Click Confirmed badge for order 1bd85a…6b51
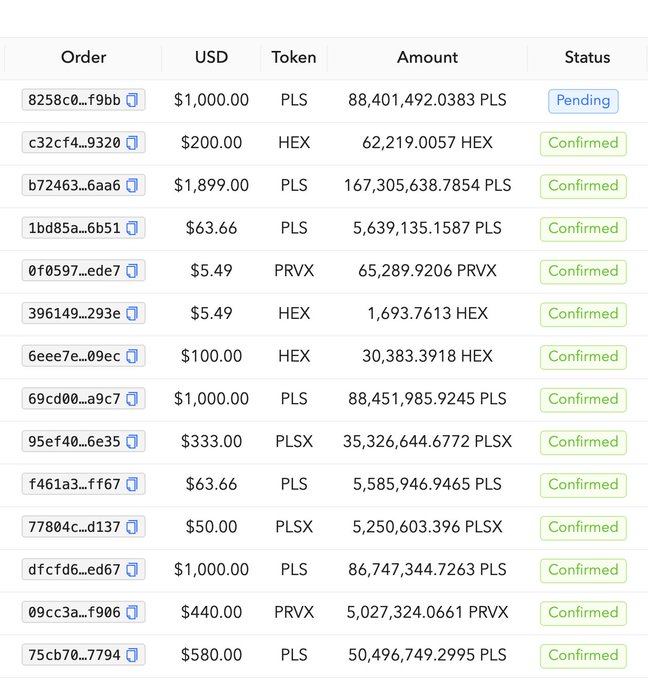 [x=583, y=229]
